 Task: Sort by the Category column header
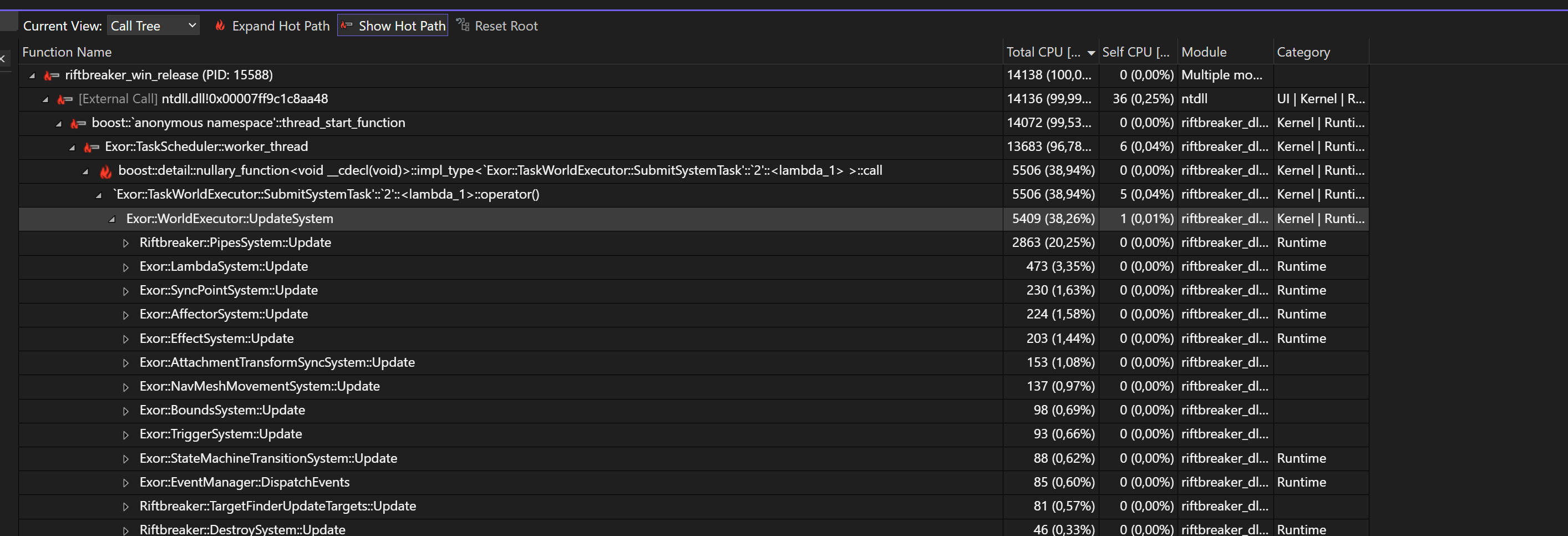click(1321, 52)
